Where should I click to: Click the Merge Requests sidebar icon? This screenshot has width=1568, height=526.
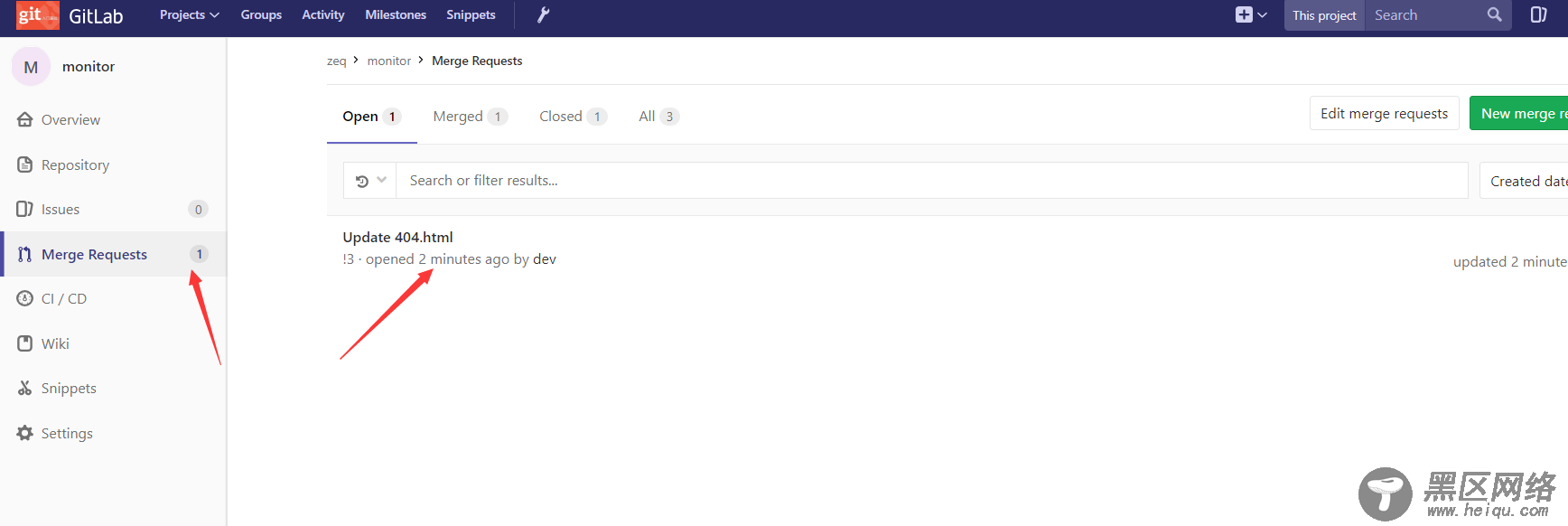point(25,254)
